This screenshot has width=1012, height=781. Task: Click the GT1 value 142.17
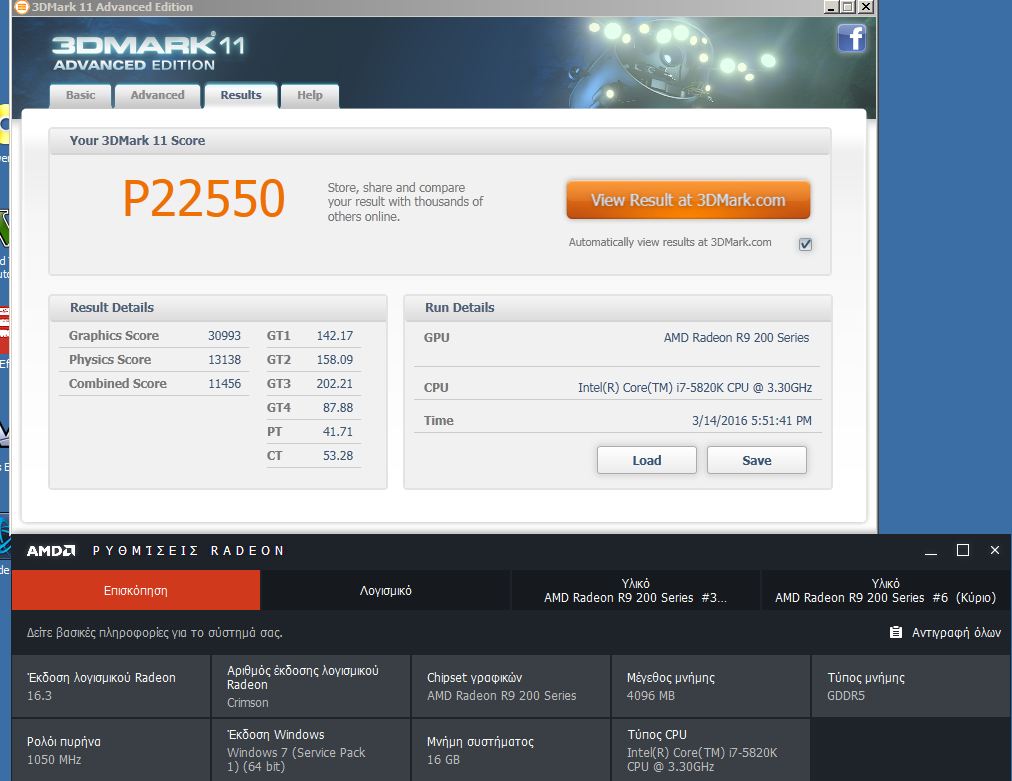[x=334, y=336]
